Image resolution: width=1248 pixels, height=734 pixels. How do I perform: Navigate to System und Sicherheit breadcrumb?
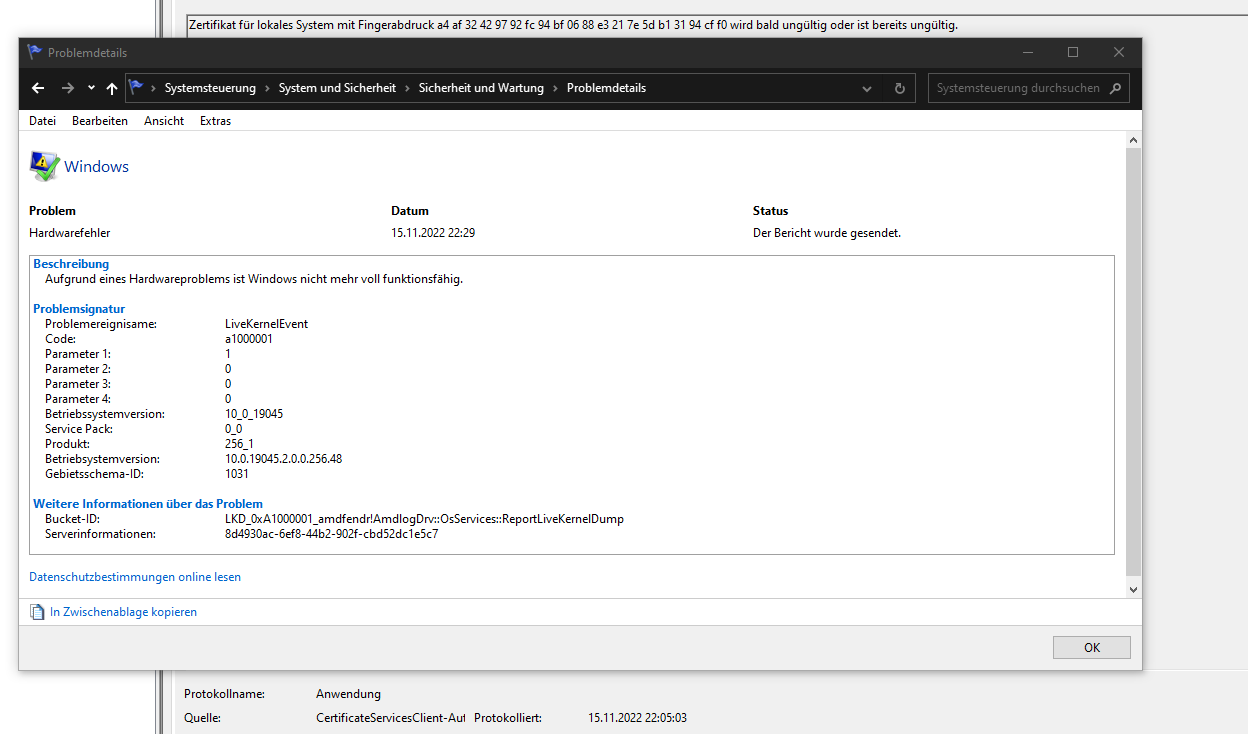pos(337,88)
